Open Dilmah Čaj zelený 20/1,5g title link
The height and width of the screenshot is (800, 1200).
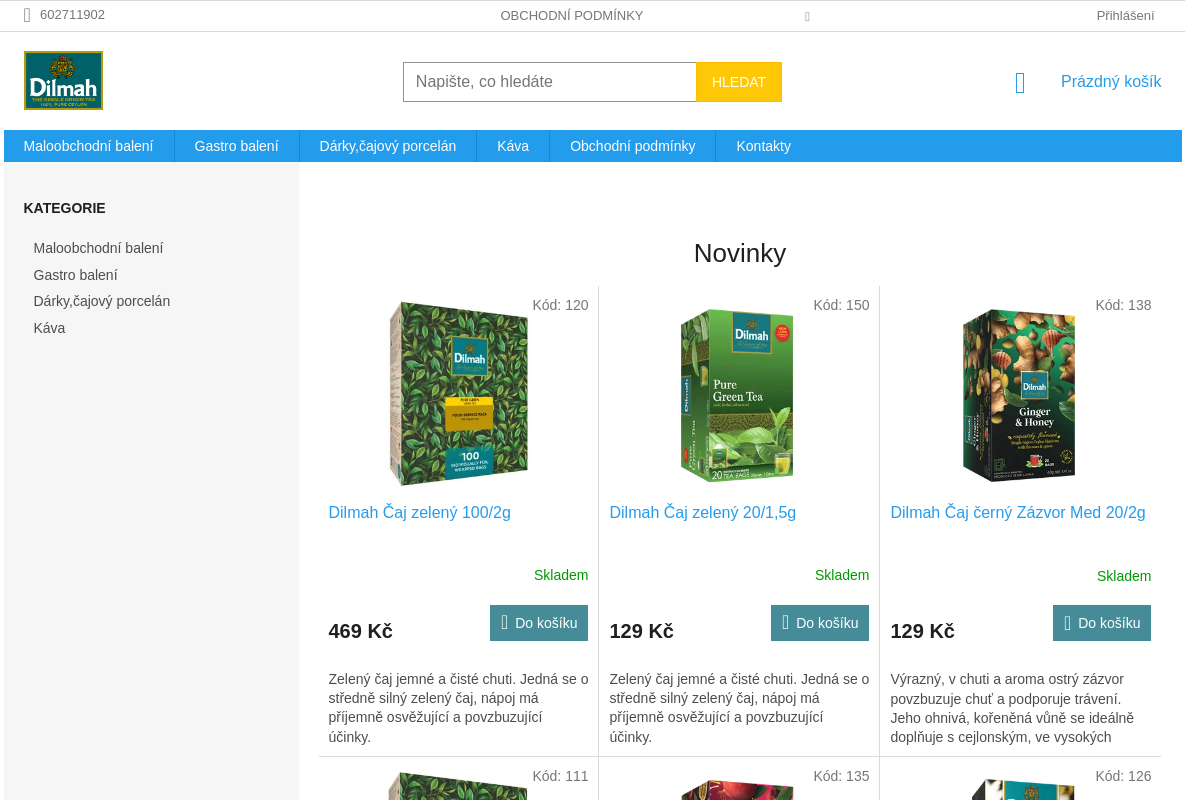tap(703, 513)
